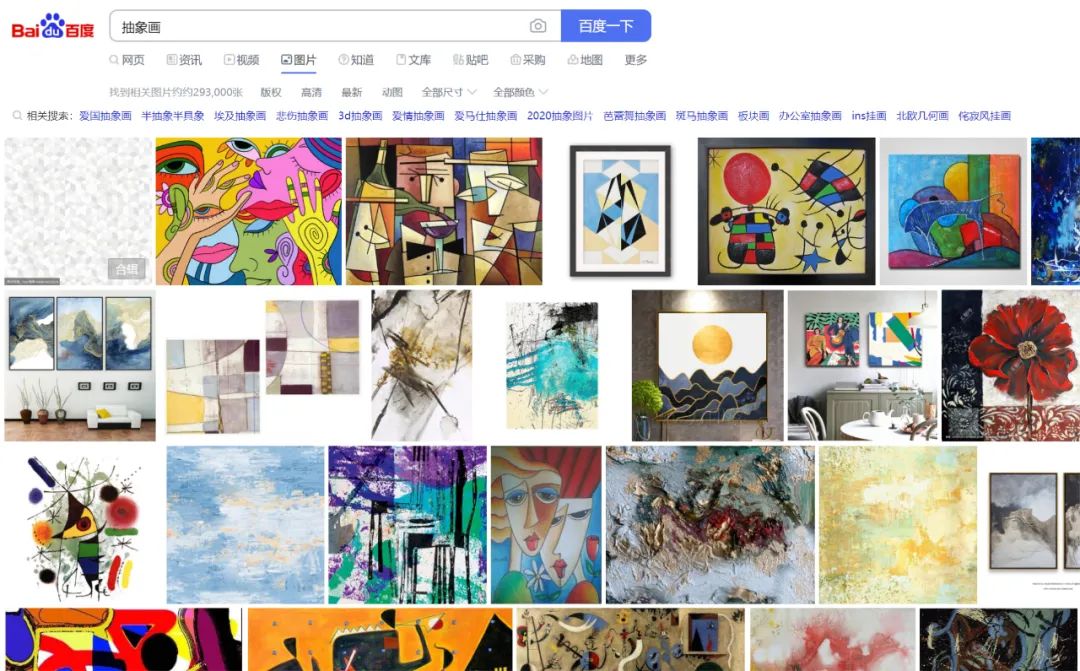Open the 文库 library tab
The height and width of the screenshot is (671, 1080).
coord(413,60)
